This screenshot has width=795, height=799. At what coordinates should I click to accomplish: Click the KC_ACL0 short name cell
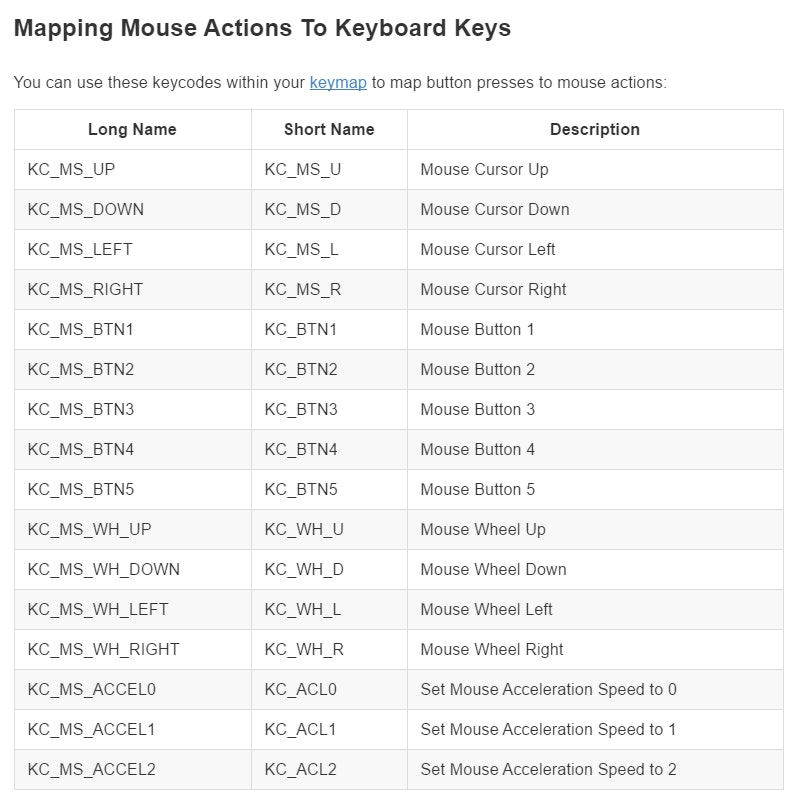[x=300, y=689]
